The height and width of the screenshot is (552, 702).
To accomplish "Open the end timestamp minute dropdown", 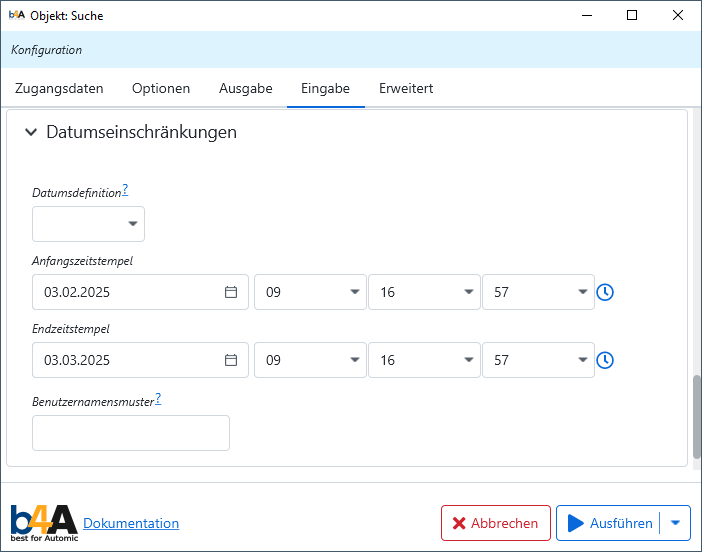I will [424, 360].
